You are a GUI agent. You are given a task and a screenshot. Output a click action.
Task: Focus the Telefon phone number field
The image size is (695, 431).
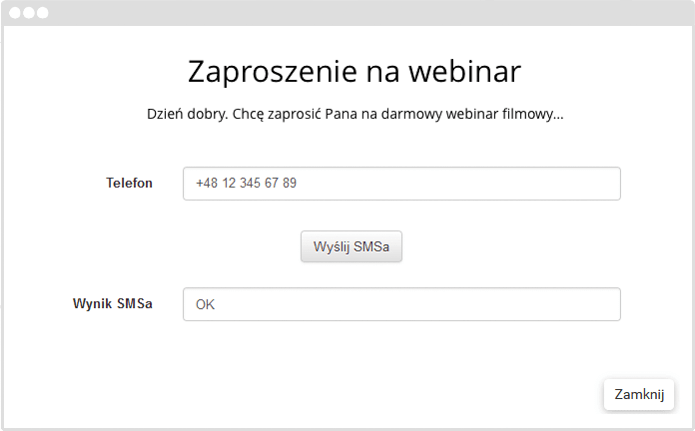point(401,184)
